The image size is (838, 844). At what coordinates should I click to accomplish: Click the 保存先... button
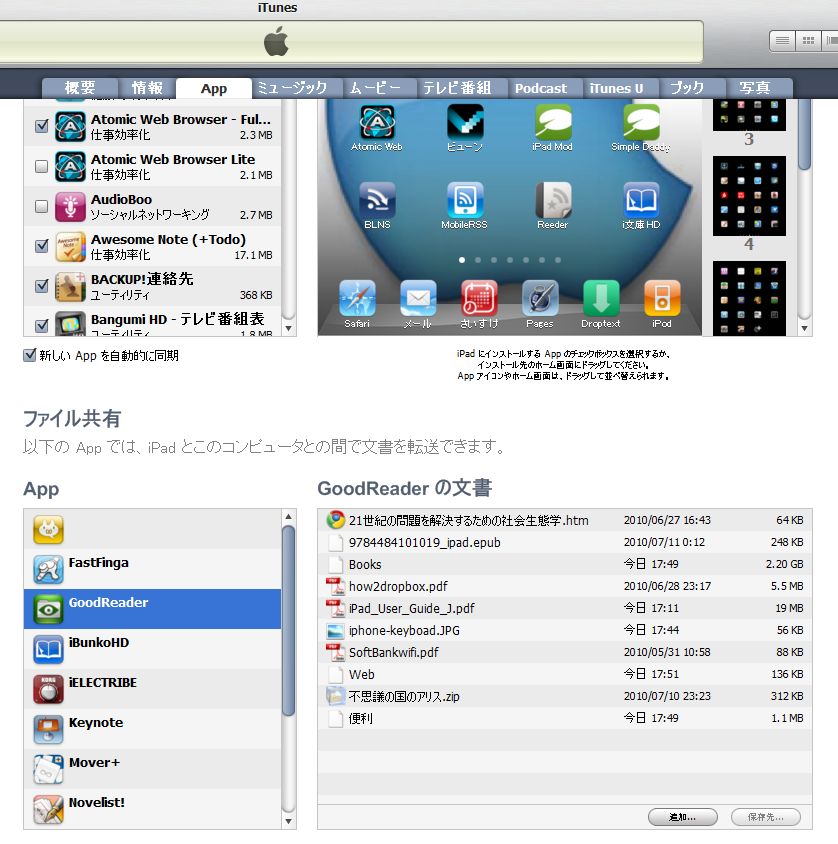coord(765,817)
